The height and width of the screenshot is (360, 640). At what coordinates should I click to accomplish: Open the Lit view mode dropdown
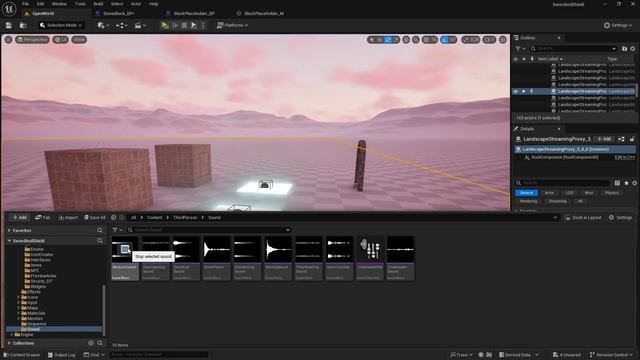(60, 40)
